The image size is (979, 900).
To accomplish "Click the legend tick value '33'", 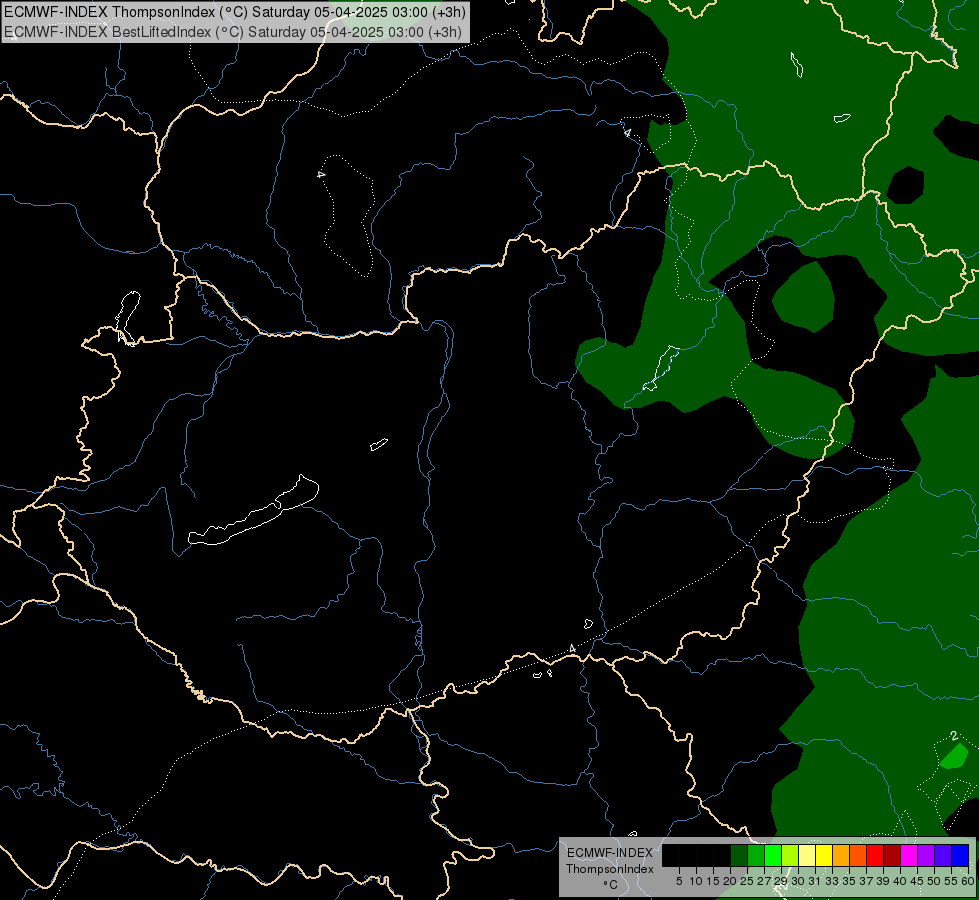I will click(832, 881).
